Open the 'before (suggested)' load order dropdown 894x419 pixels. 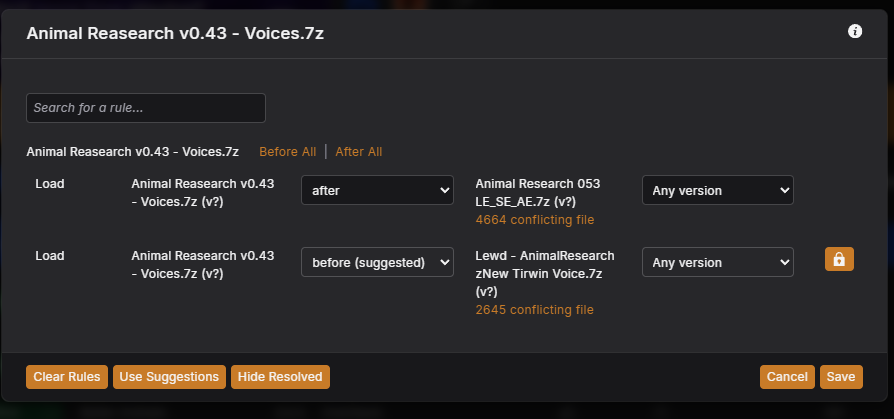pyautogui.click(x=377, y=262)
